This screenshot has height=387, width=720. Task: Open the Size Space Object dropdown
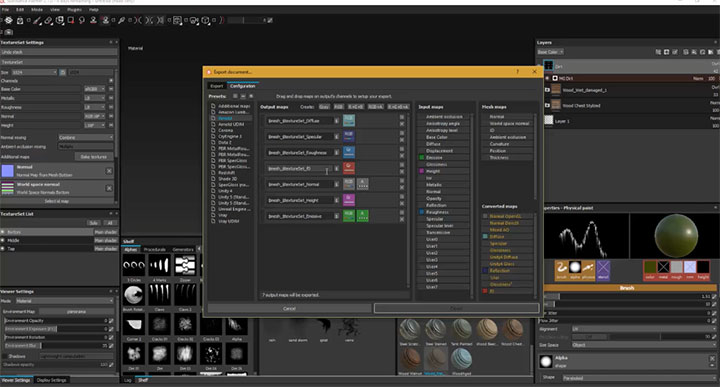(x=644, y=345)
